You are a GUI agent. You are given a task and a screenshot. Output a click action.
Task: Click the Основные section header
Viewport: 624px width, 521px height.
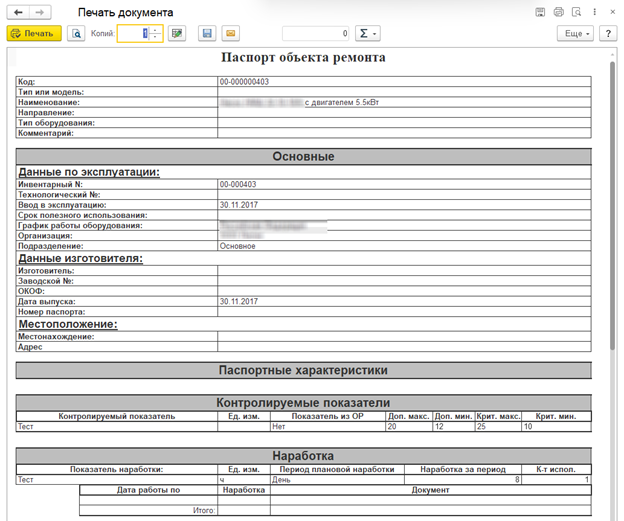[303, 156]
